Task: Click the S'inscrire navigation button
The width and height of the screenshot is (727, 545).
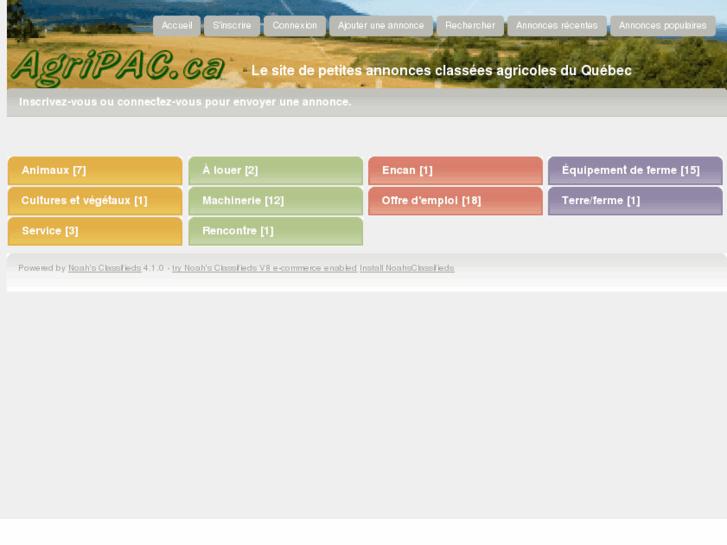Action: pyautogui.click(x=232, y=26)
